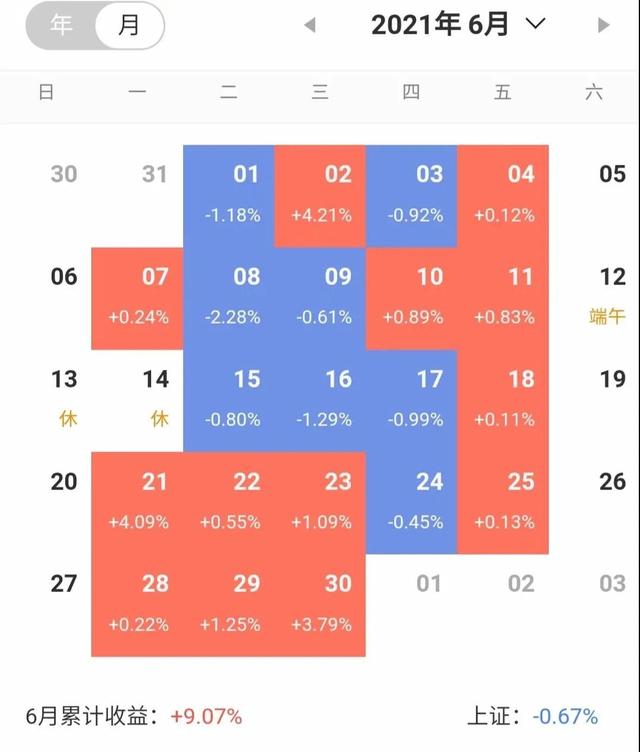Open June 01 cell with -1.18%
This screenshot has width=640, height=752.
click(246, 193)
